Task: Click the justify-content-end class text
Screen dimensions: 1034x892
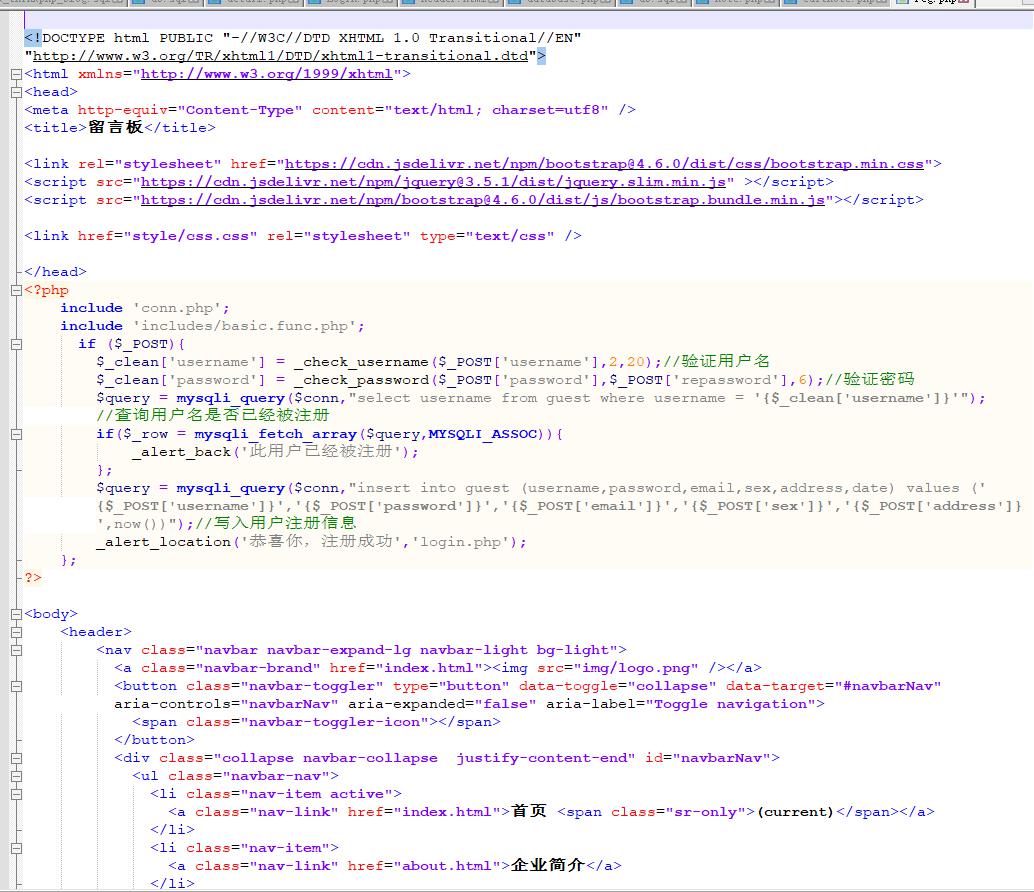Action: [x=541, y=758]
